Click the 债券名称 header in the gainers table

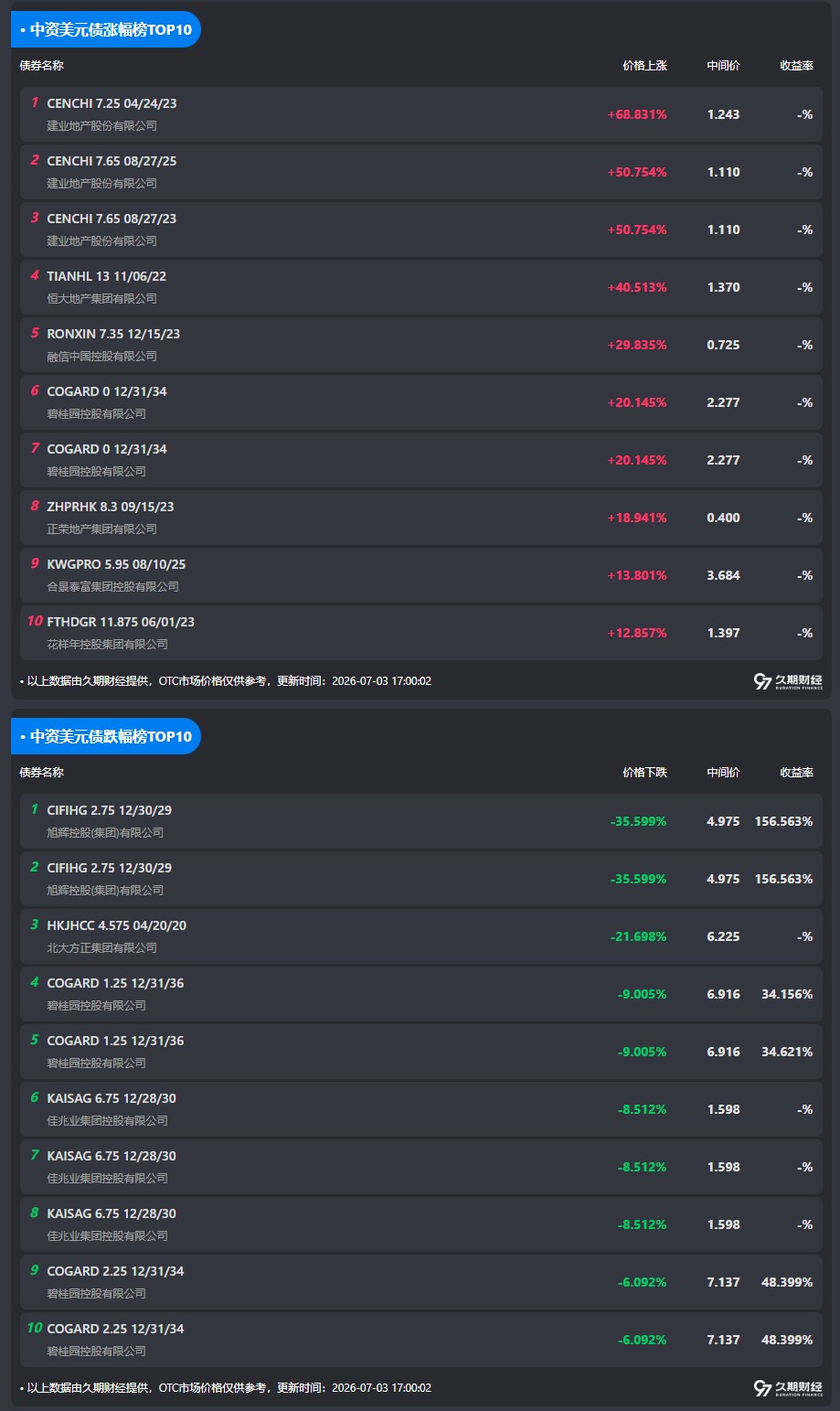[x=42, y=66]
